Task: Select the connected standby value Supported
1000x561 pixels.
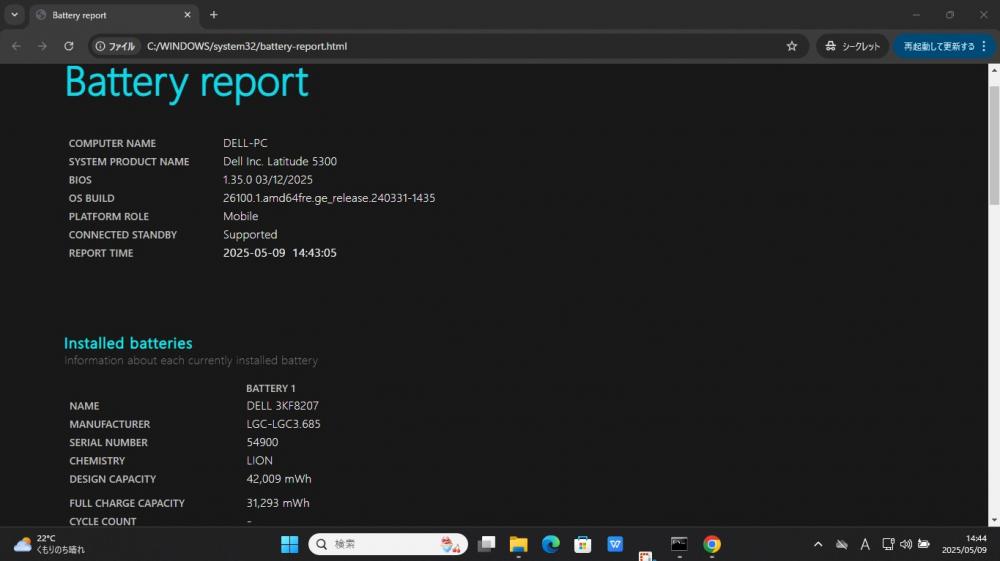Action: pyautogui.click(x=250, y=235)
